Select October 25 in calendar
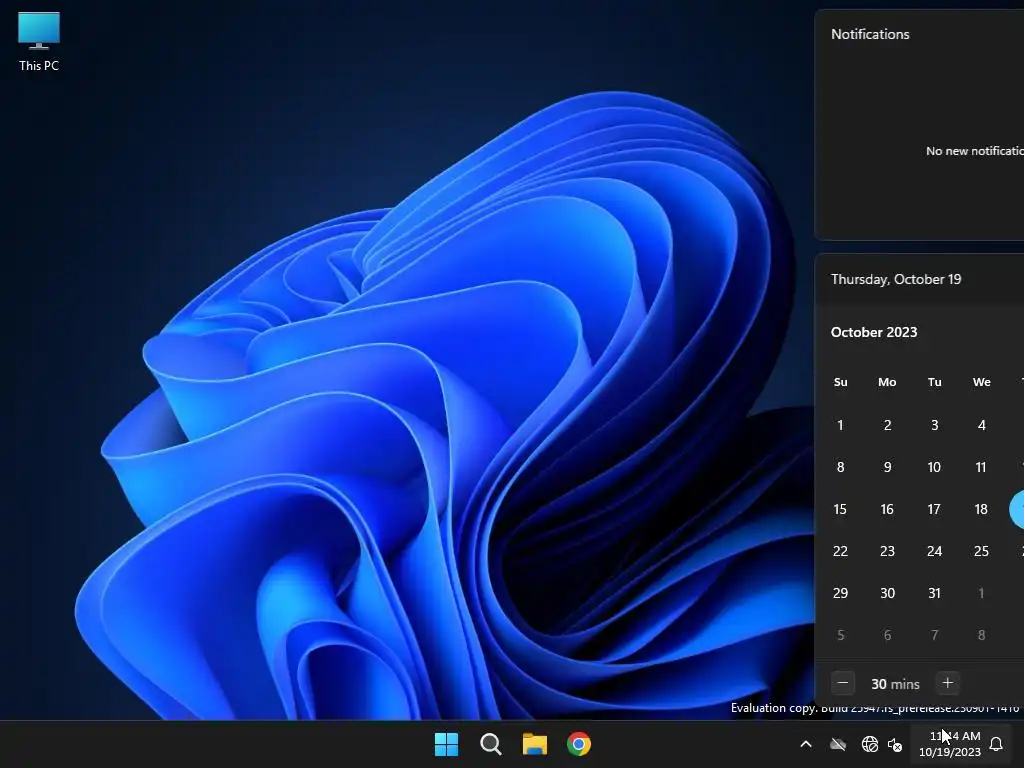The height and width of the screenshot is (768, 1024). pos(982,551)
